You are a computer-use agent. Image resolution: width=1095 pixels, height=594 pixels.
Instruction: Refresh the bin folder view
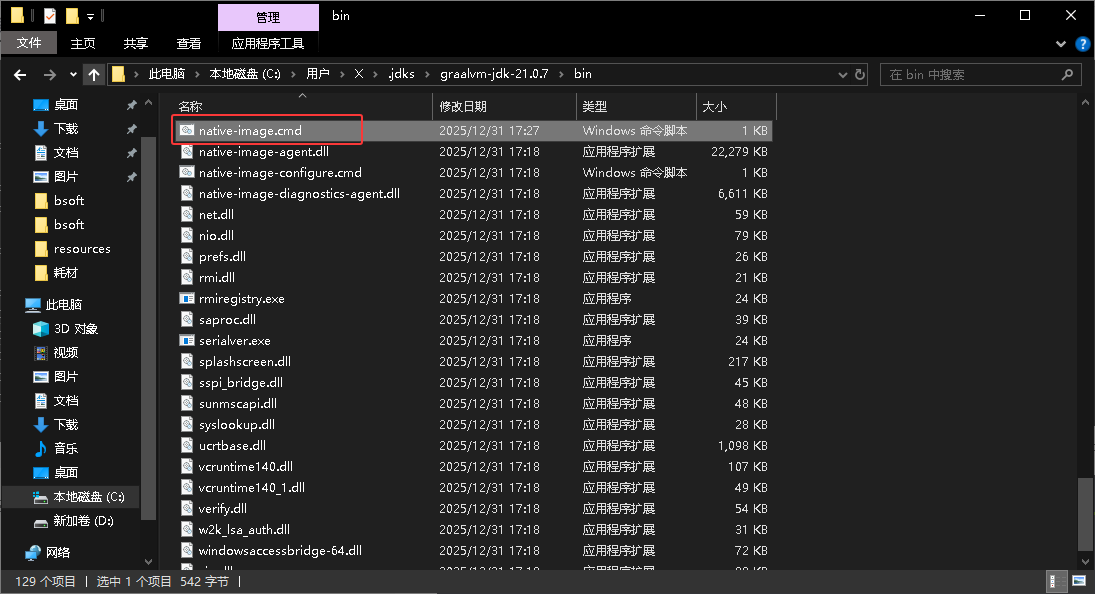860,74
